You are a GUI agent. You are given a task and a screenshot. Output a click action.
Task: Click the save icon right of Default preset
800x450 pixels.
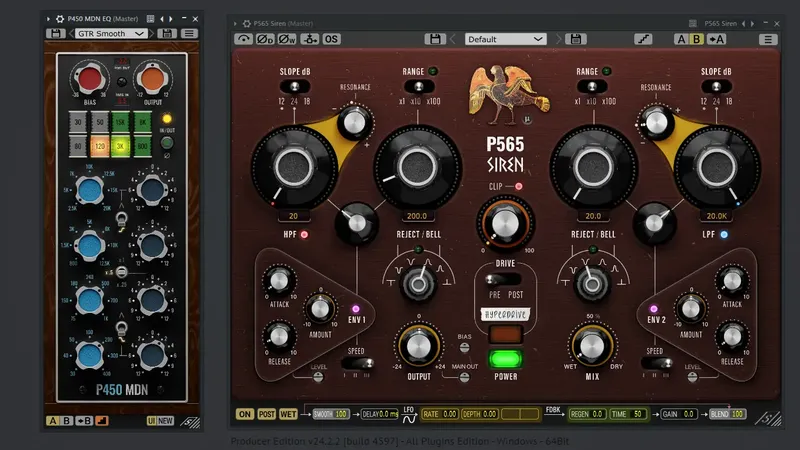click(576, 39)
